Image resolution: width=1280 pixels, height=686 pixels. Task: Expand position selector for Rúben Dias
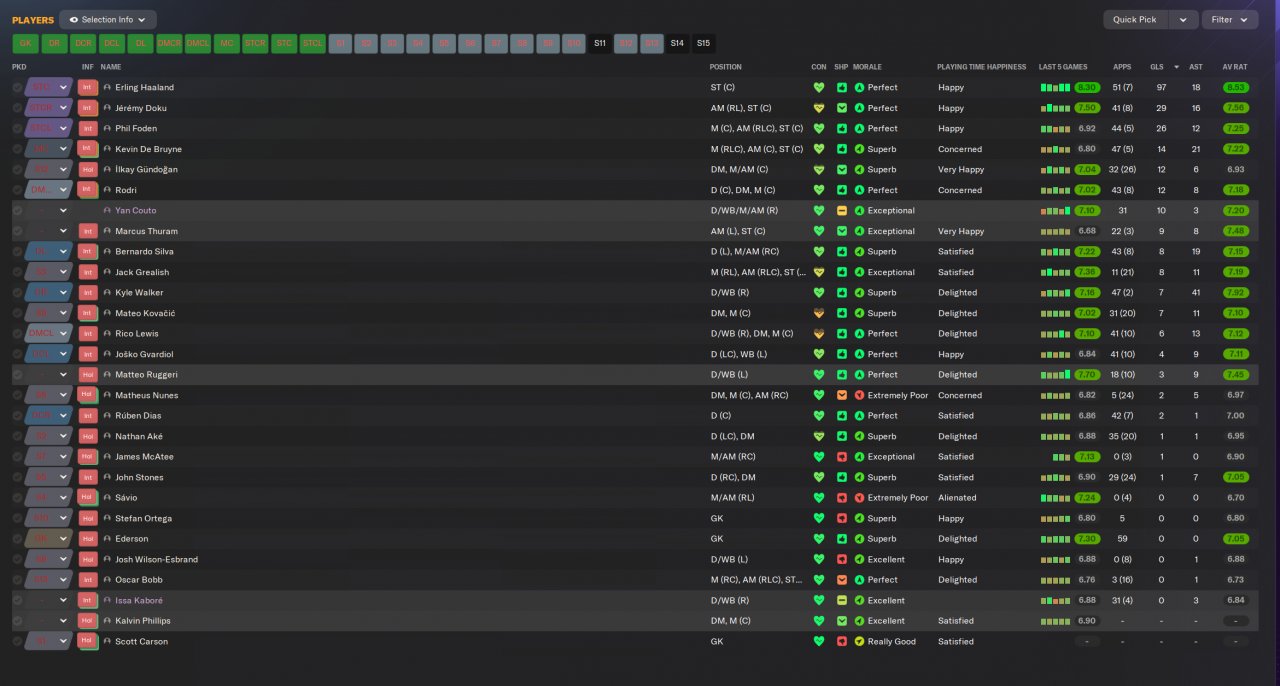point(63,415)
